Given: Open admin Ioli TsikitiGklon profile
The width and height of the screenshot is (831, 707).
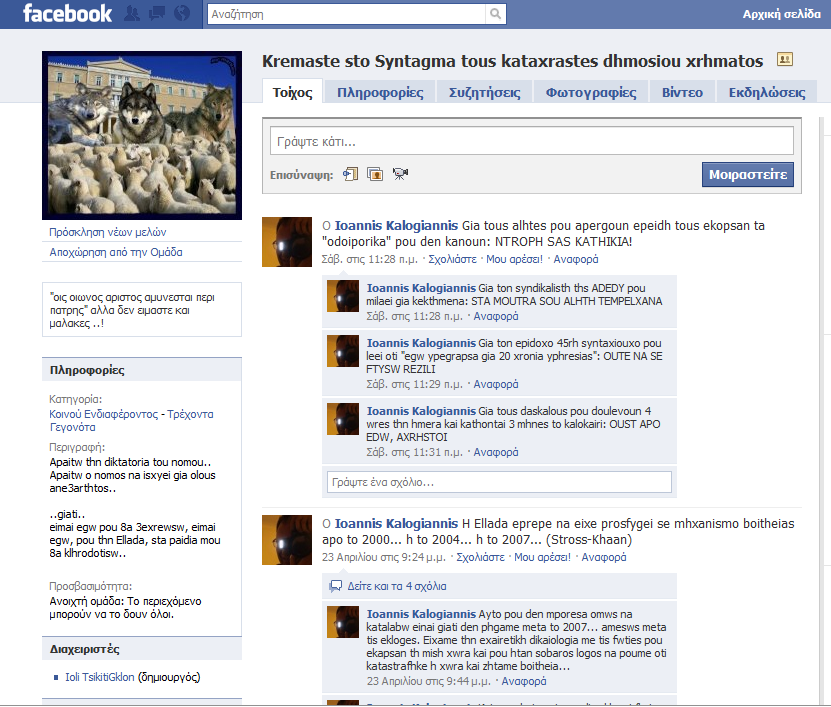Looking at the screenshot, I should click(x=100, y=677).
